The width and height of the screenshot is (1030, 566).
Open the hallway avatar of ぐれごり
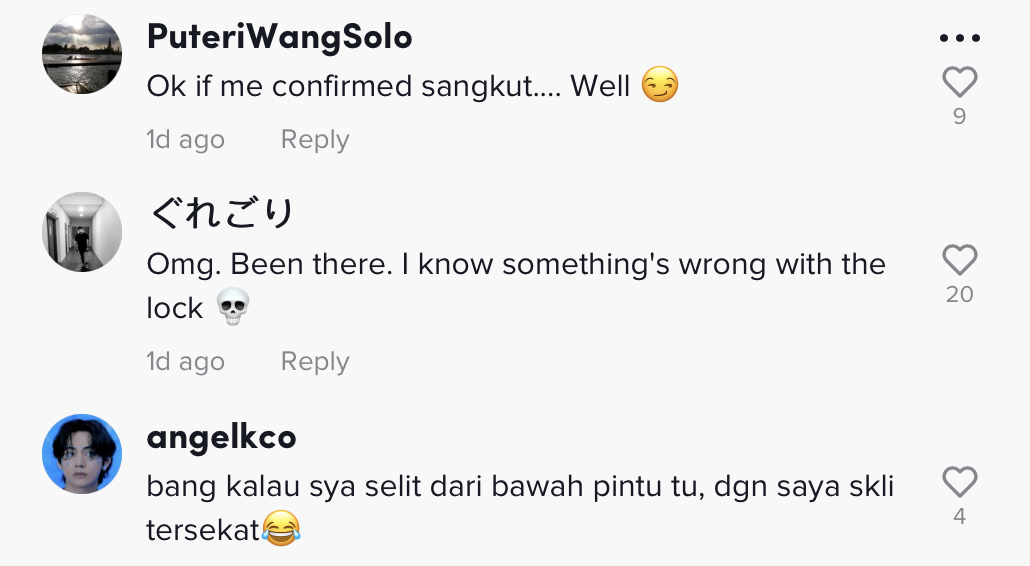[x=82, y=232]
